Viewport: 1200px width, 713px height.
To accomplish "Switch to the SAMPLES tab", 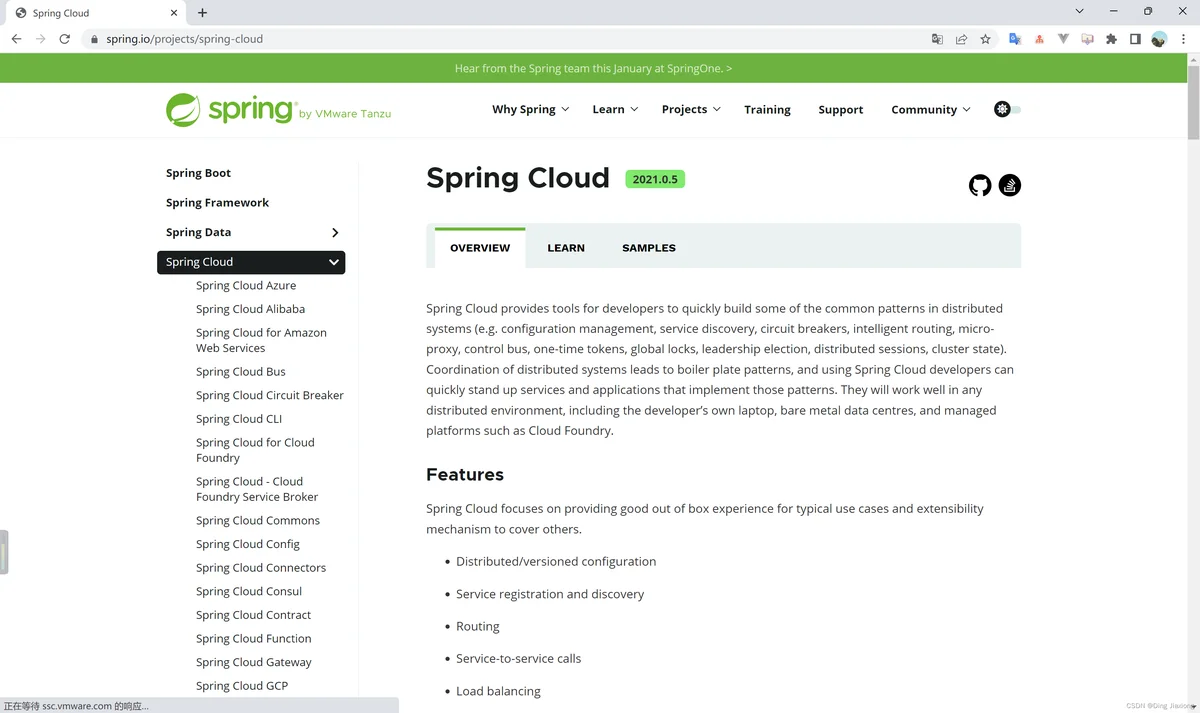I will pyautogui.click(x=649, y=247).
